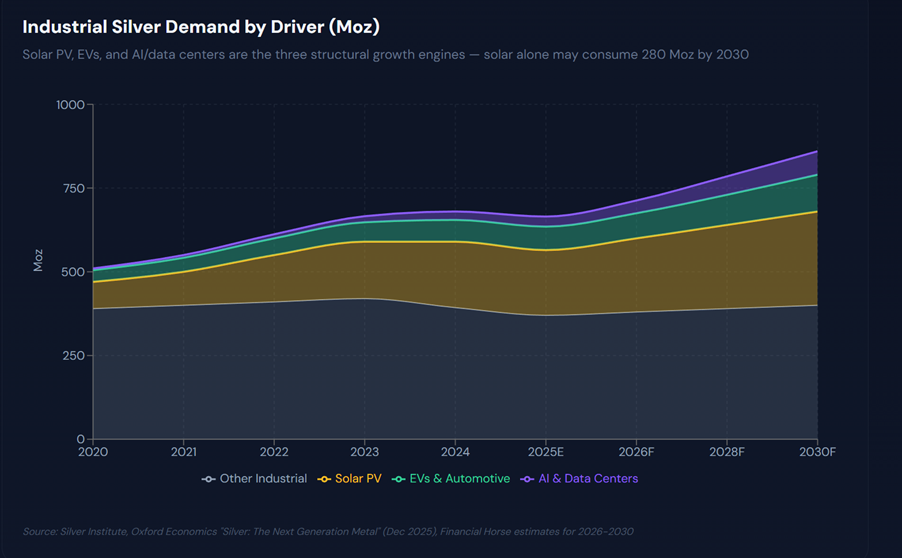902x558 pixels.
Task: Click the 2025E x-axis label
Action: pos(545,452)
